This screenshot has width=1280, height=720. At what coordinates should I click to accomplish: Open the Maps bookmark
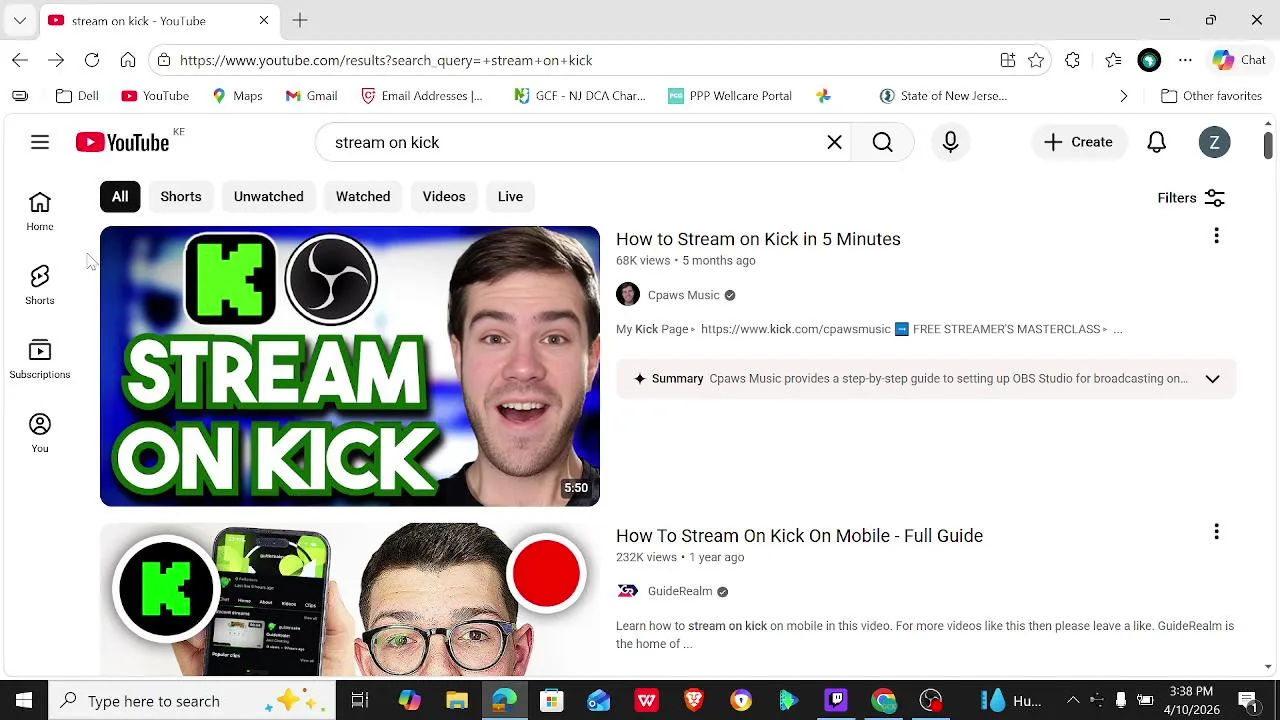coord(237,96)
